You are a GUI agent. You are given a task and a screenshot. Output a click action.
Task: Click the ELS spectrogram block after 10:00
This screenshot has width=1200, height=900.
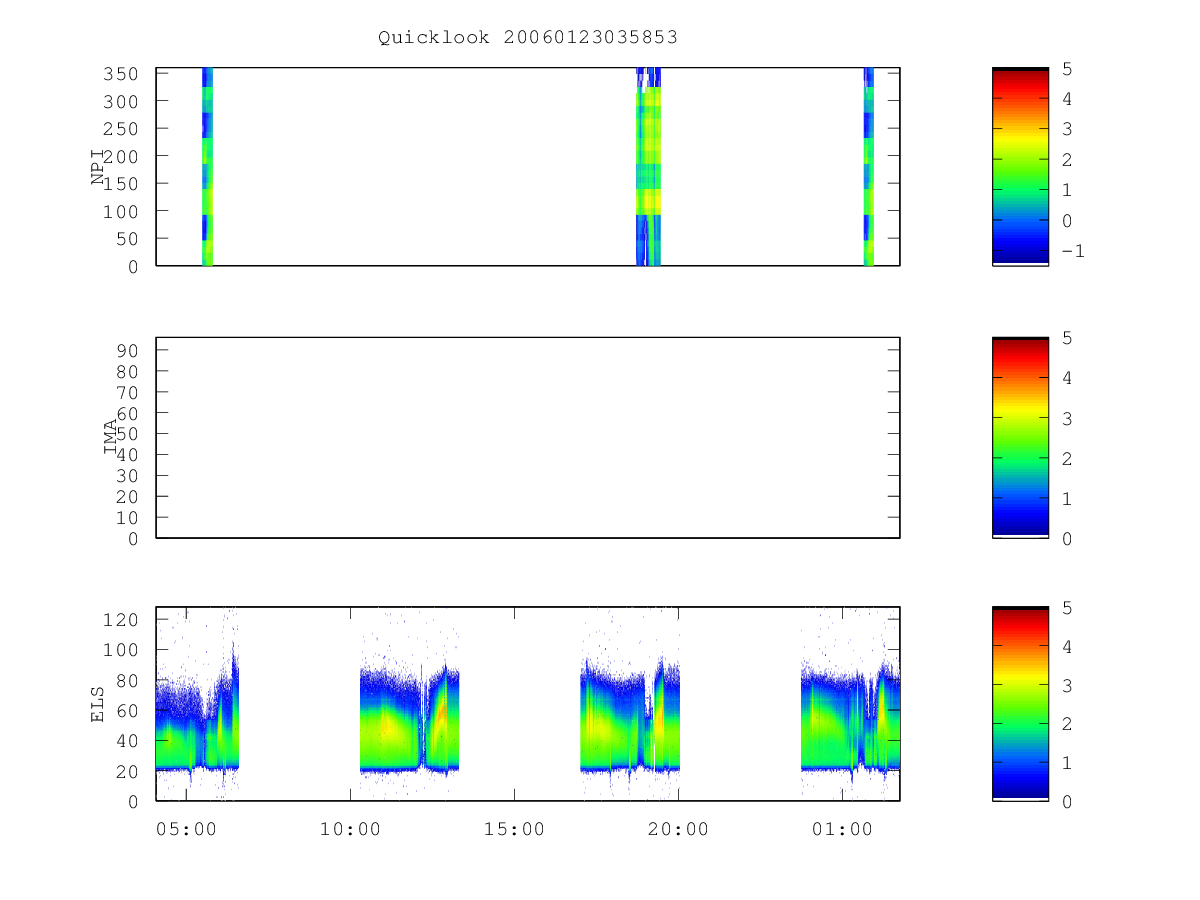coord(409,720)
